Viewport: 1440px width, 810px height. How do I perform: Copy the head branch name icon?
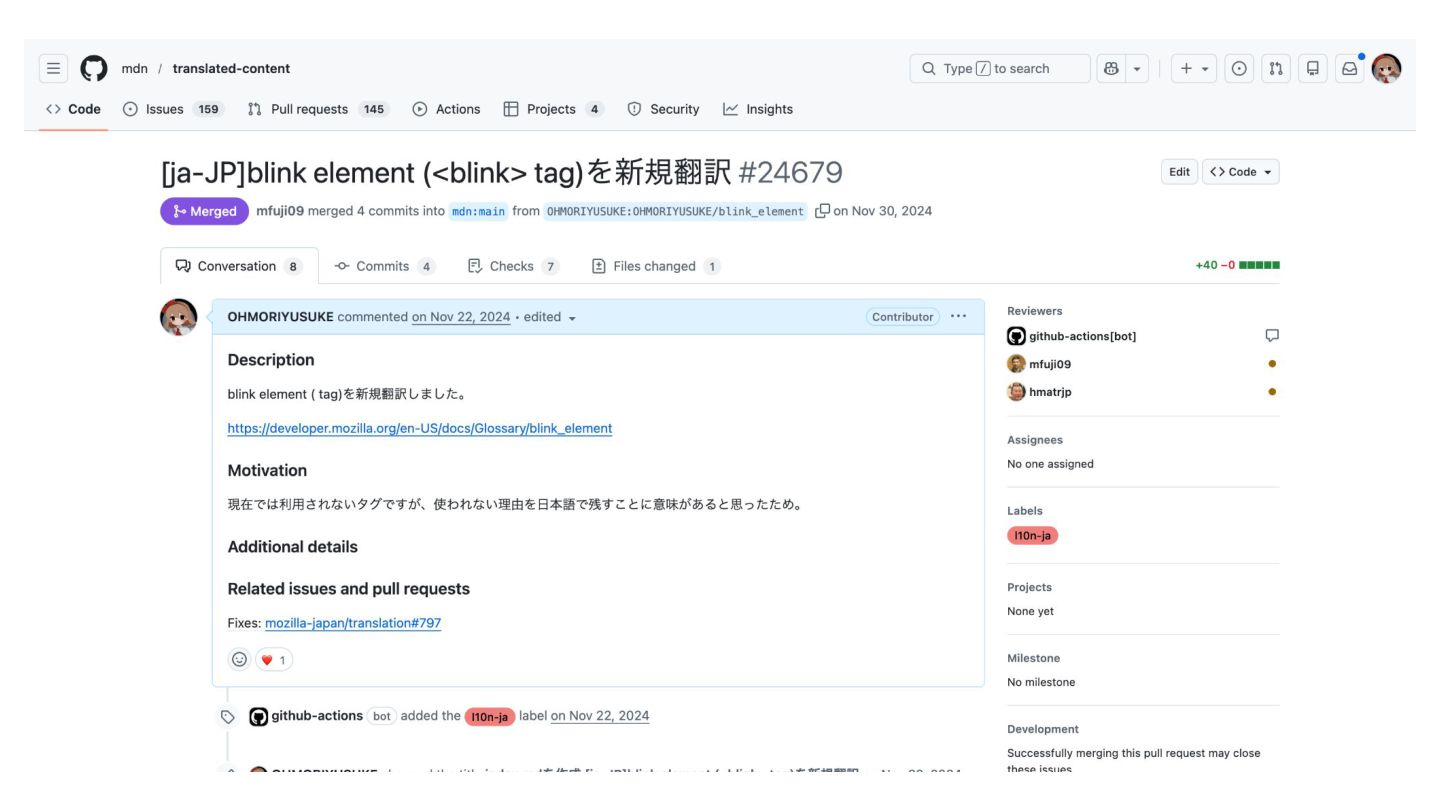coord(822,211)
